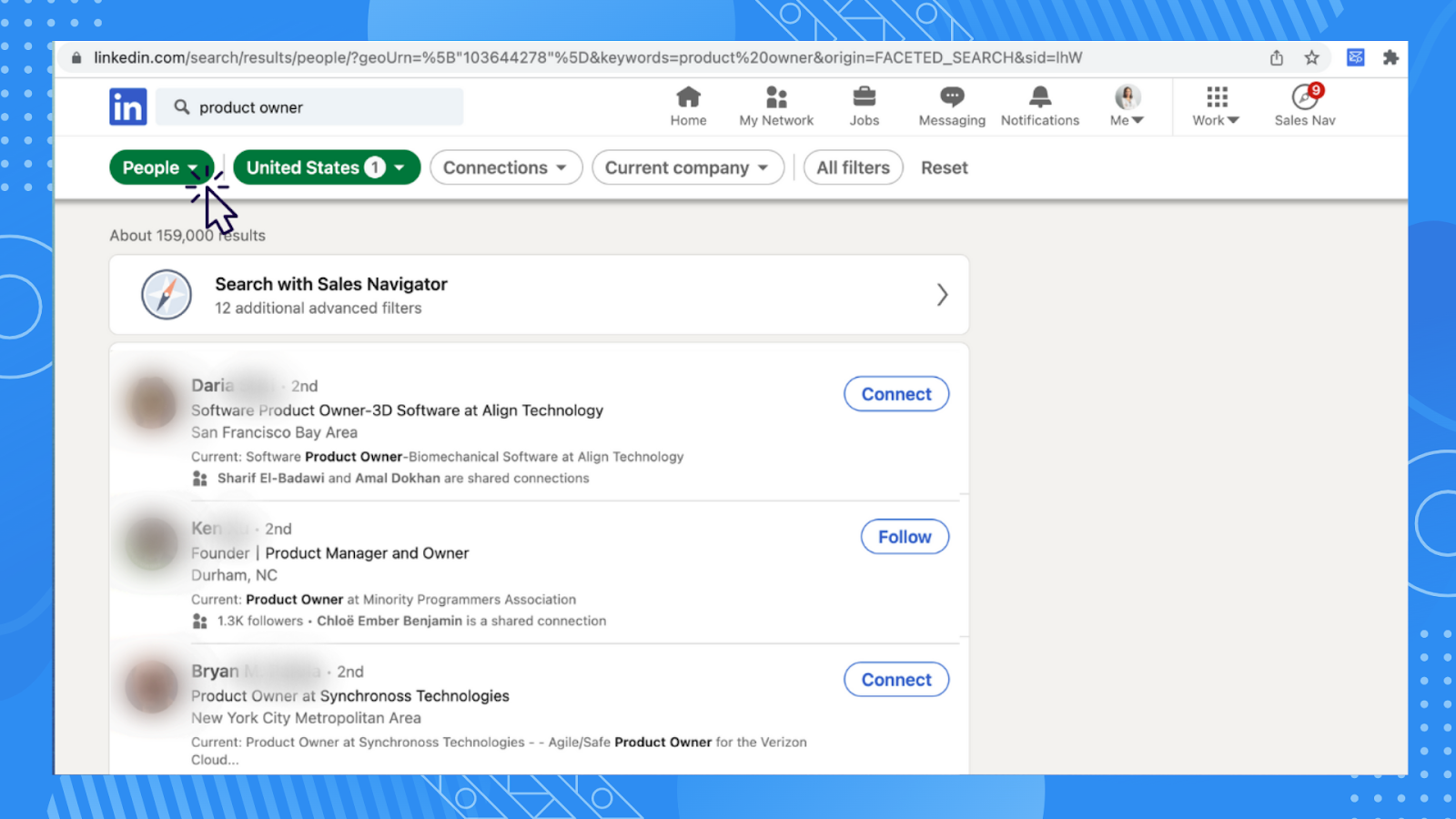Open Jobs briefcase icon

864,96
